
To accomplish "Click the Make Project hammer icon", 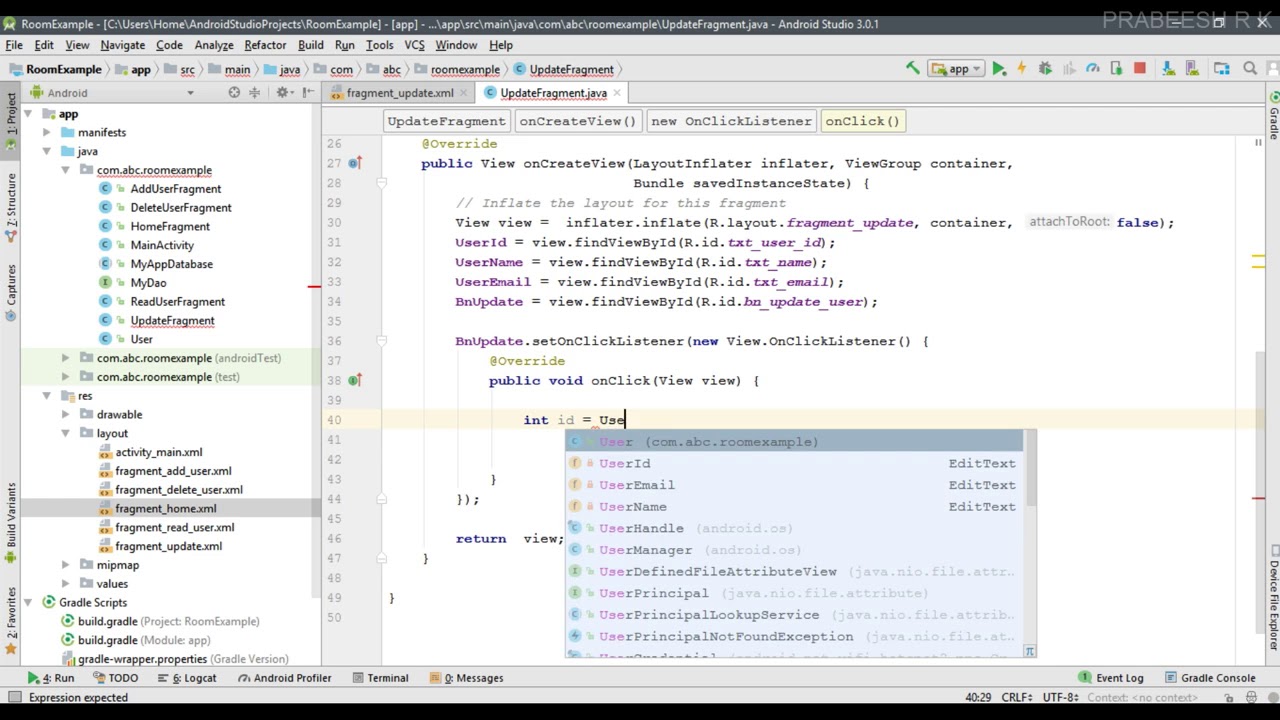I will click(912, 69).
